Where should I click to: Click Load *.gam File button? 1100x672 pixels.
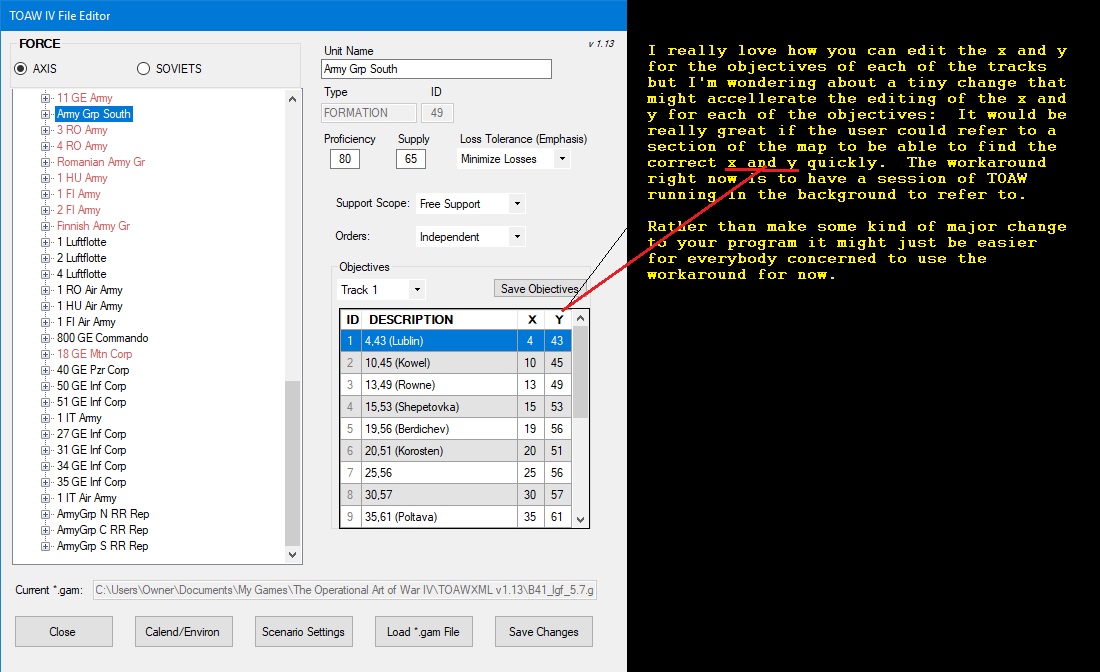423,631
